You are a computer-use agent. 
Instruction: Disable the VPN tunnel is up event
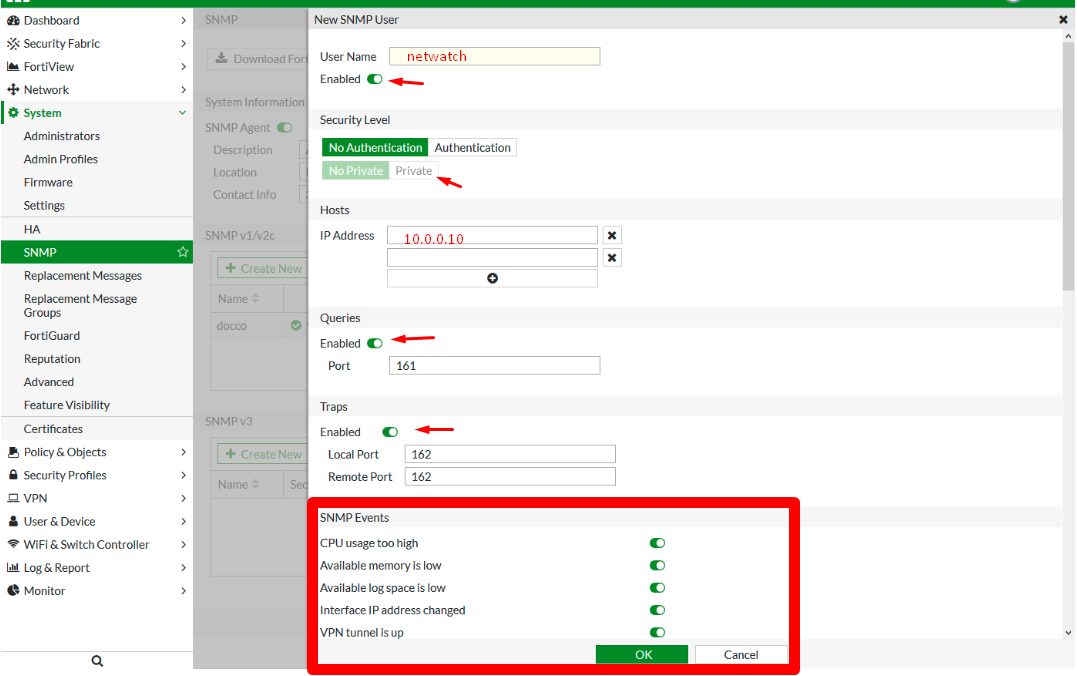click(x=657, y=632)
